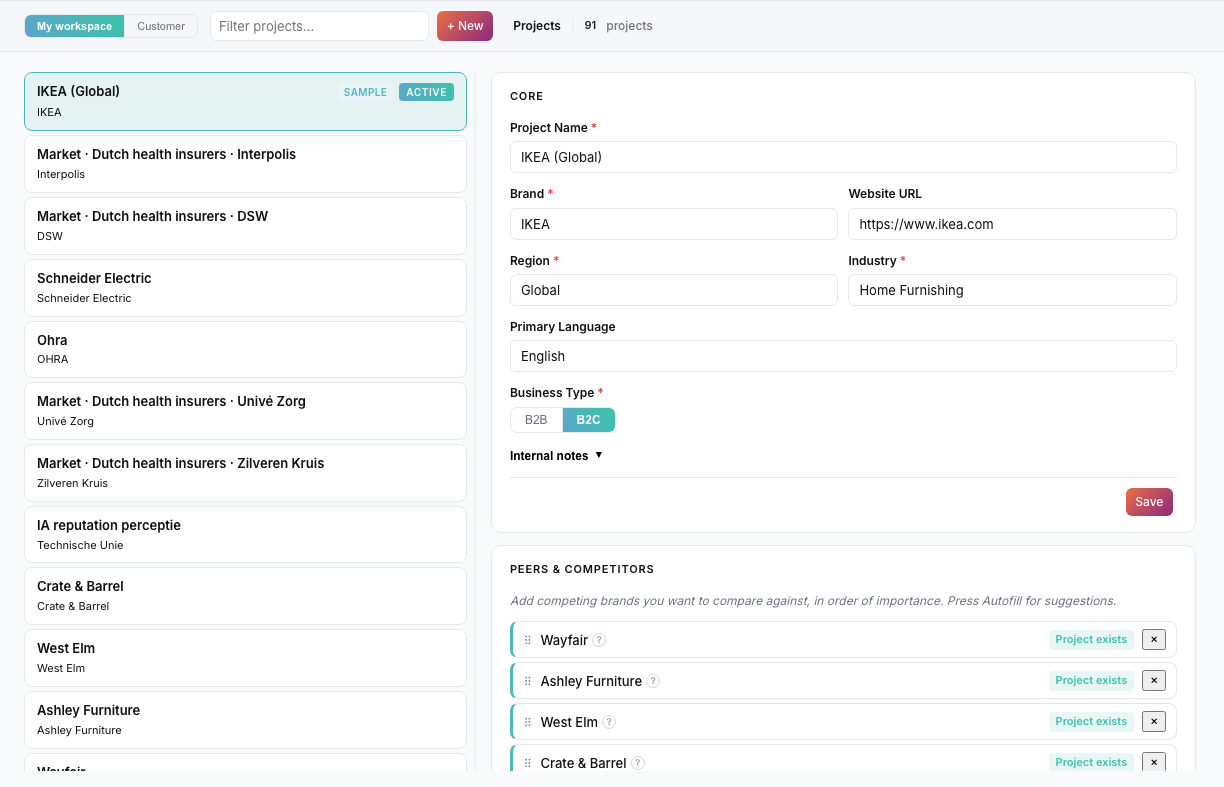Edit the Brand field
Screen dimensions: 1224x787
(674, 224)
